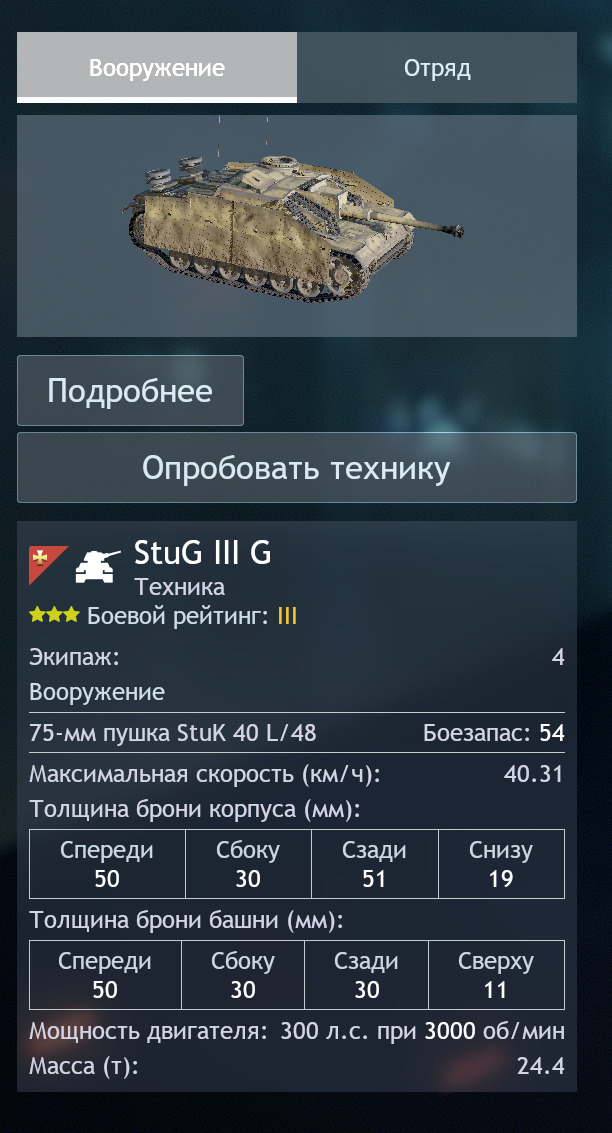
Task: Click Опробовать технику button
Action: pos(297,468)
